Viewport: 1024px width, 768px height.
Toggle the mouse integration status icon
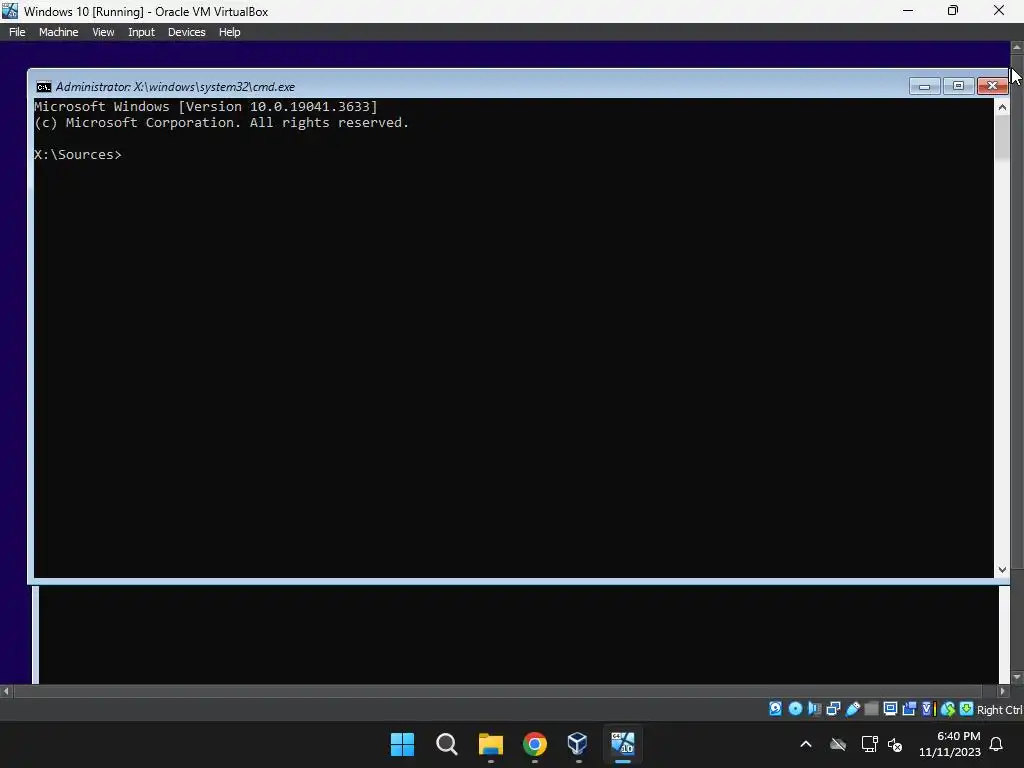click(948, 709)
